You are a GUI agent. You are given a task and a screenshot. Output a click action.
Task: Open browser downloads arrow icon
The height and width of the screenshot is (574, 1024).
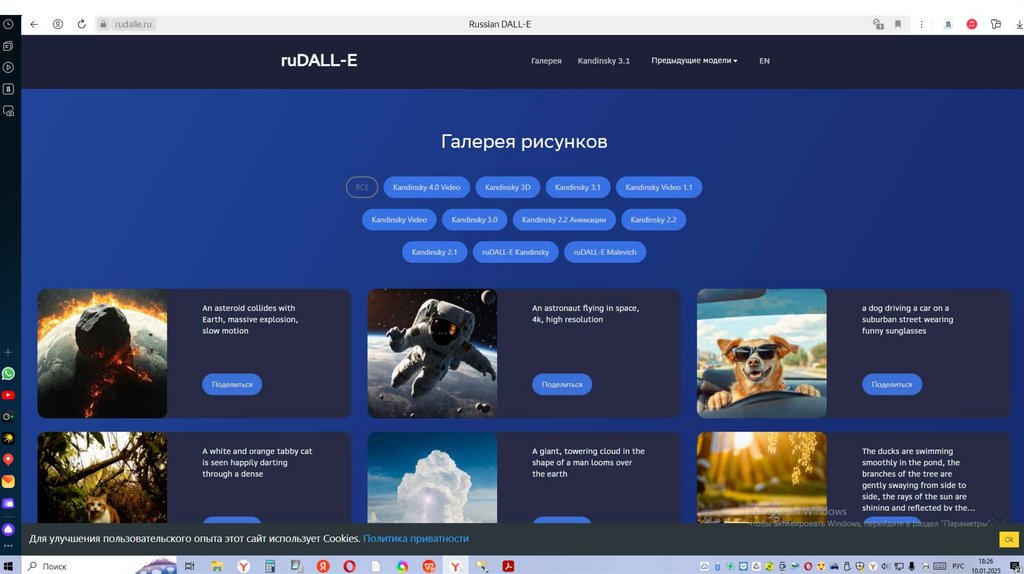(1019, 24)
